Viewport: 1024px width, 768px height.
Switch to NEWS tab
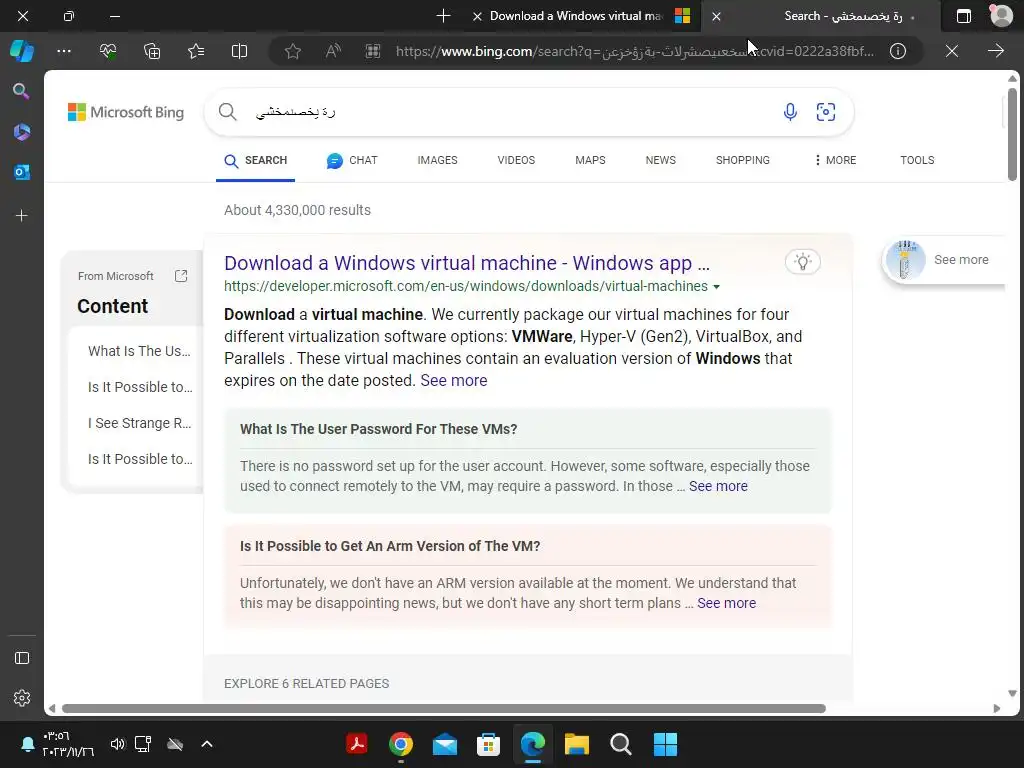661,160
